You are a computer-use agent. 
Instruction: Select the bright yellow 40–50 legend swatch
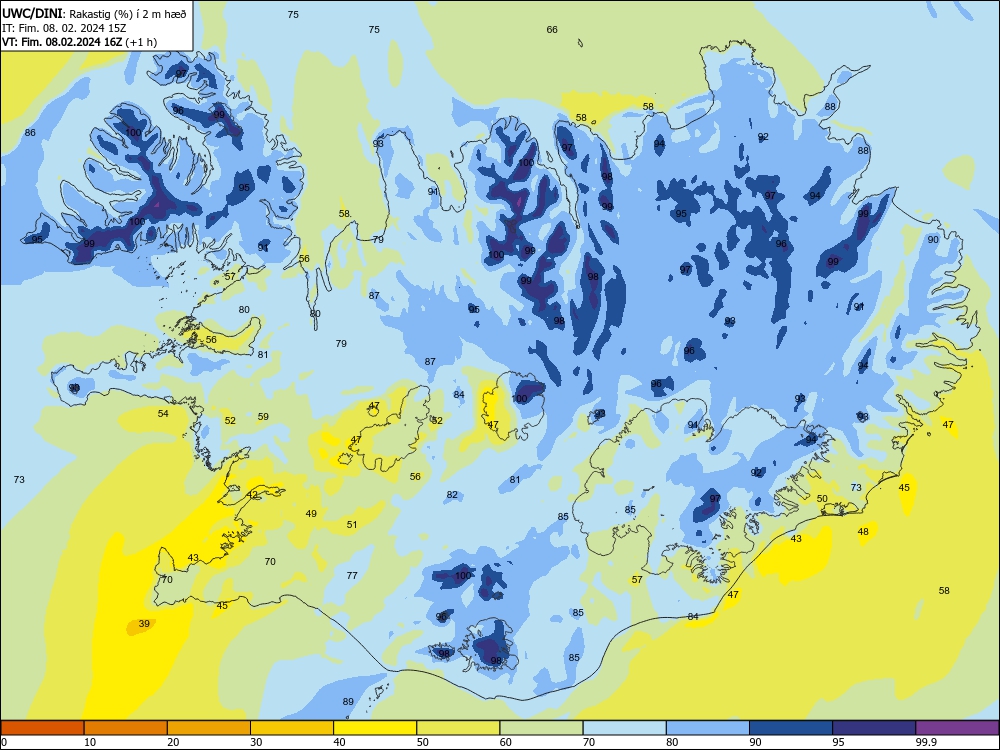[375, 728]
